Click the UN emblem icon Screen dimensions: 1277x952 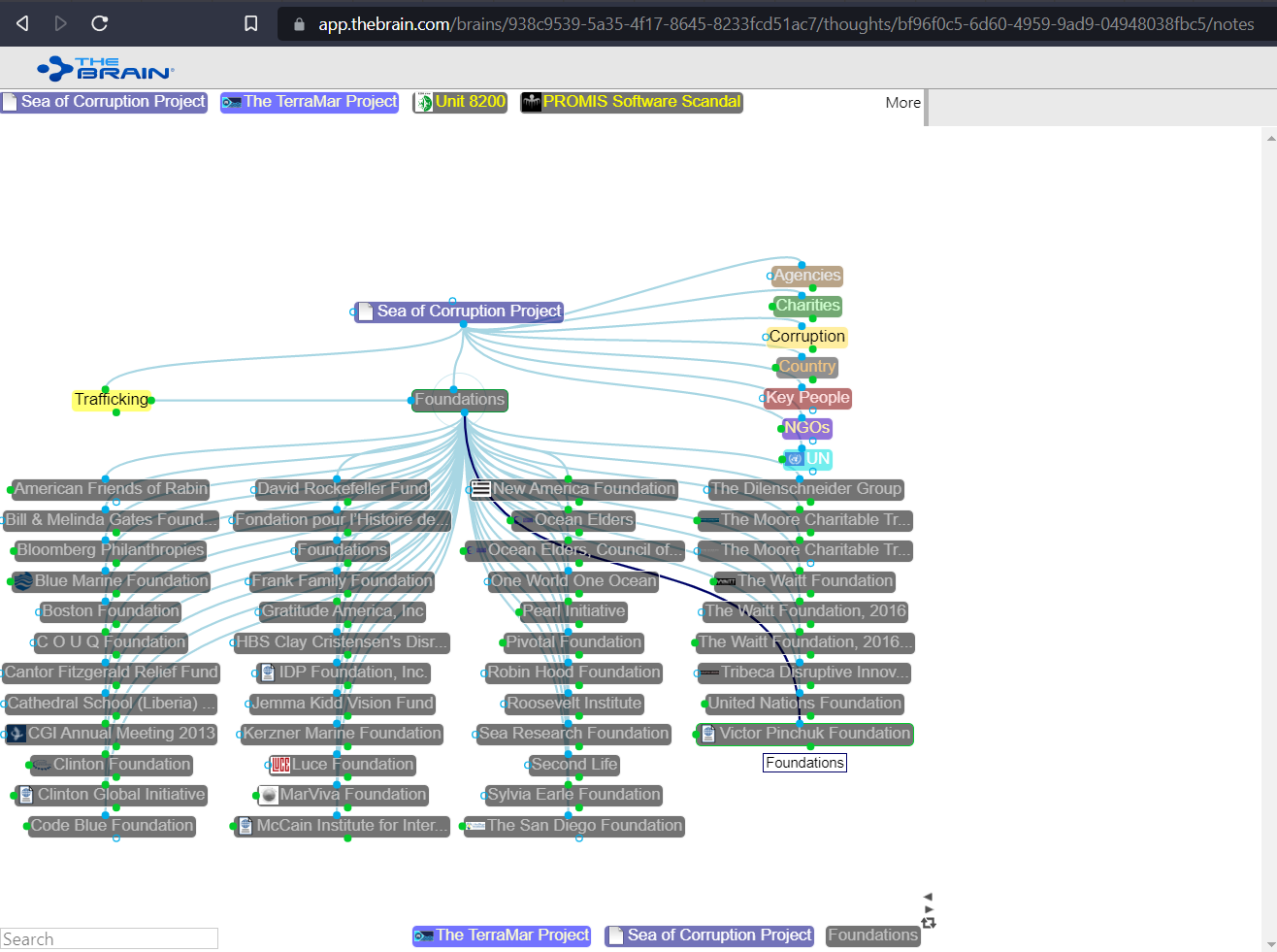(x=795, y=459)
